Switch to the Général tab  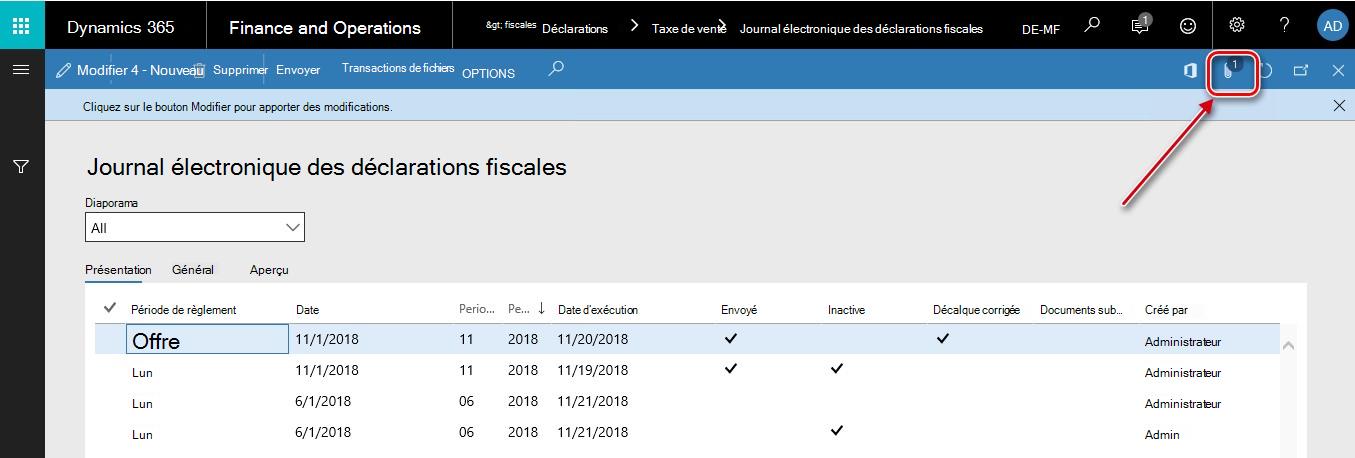coord(193,270)
